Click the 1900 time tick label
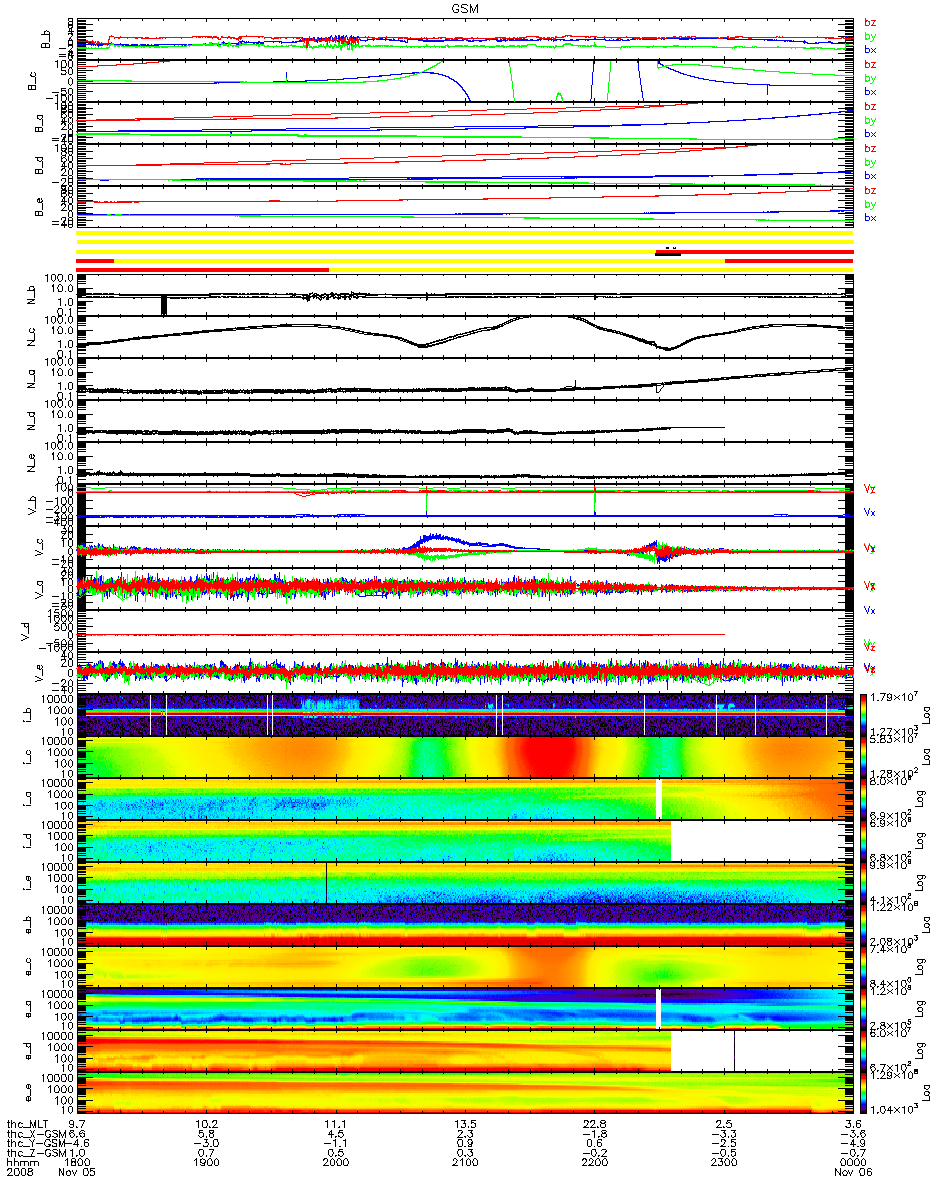The width and height of the screenshot is (930, 1200). (x=206, y=1161)
